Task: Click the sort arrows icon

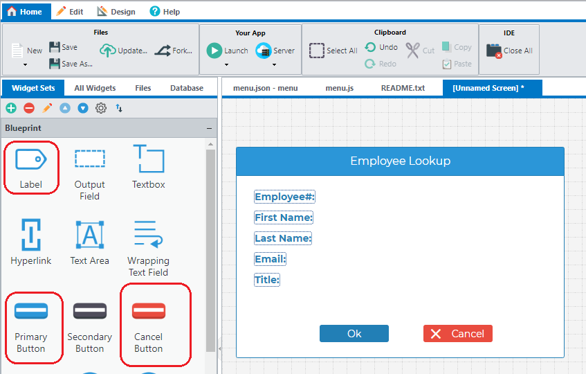Action: click(119, 108)
